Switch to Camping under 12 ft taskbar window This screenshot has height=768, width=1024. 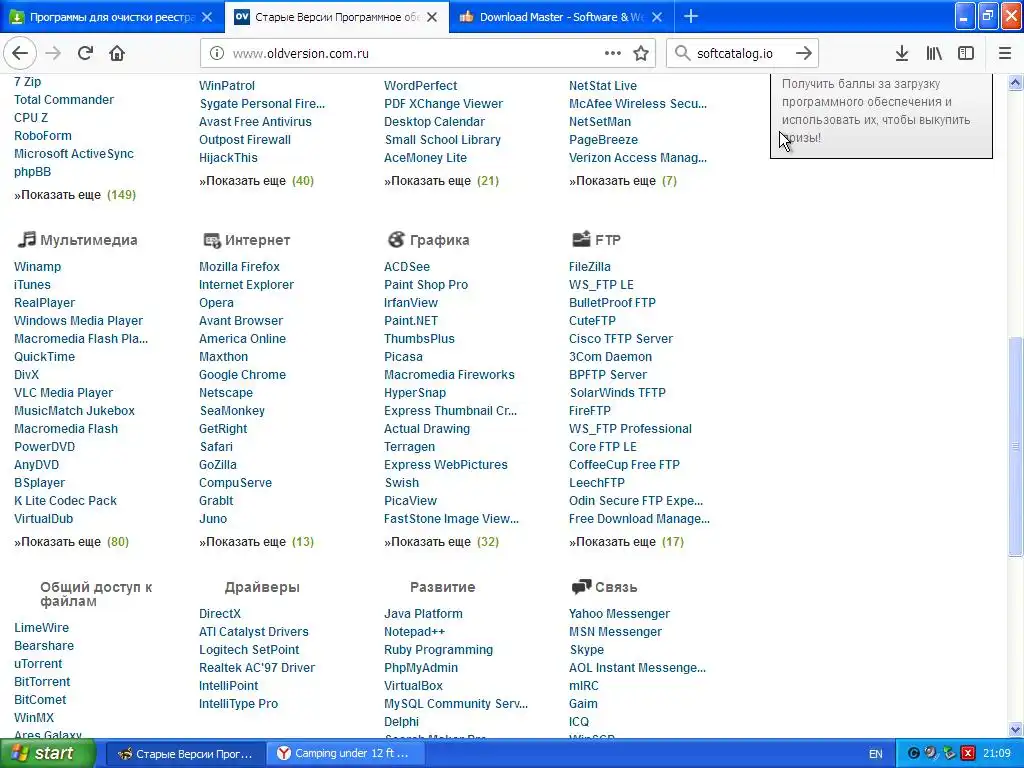tap(348, 754)
